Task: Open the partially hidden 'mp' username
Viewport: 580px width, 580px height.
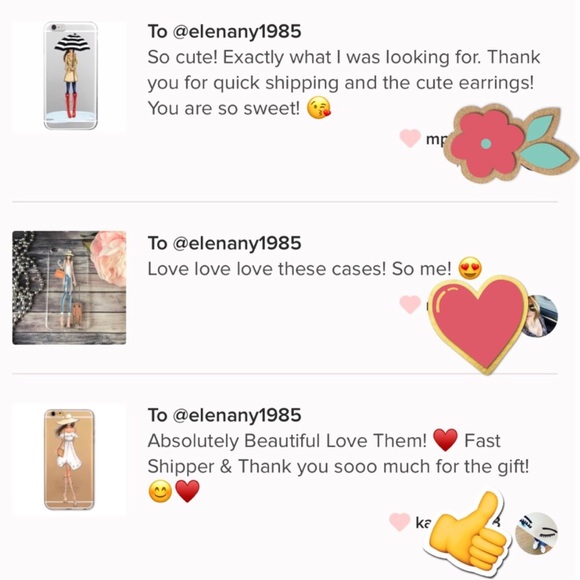Action: [x=438, y=140]
